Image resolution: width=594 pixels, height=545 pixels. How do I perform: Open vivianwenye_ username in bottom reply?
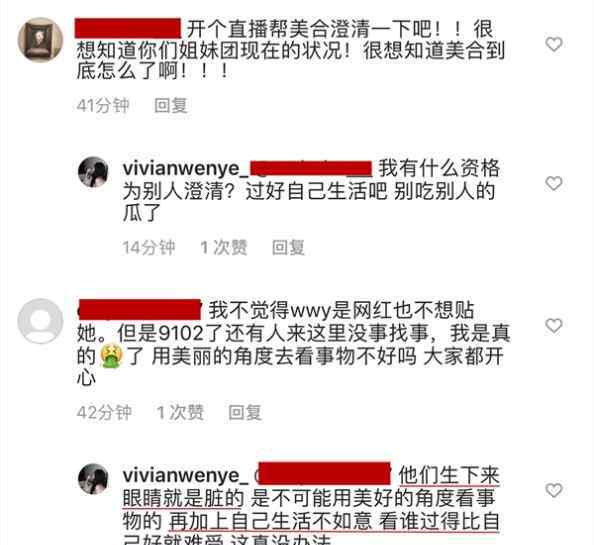(x=186, y=476)
